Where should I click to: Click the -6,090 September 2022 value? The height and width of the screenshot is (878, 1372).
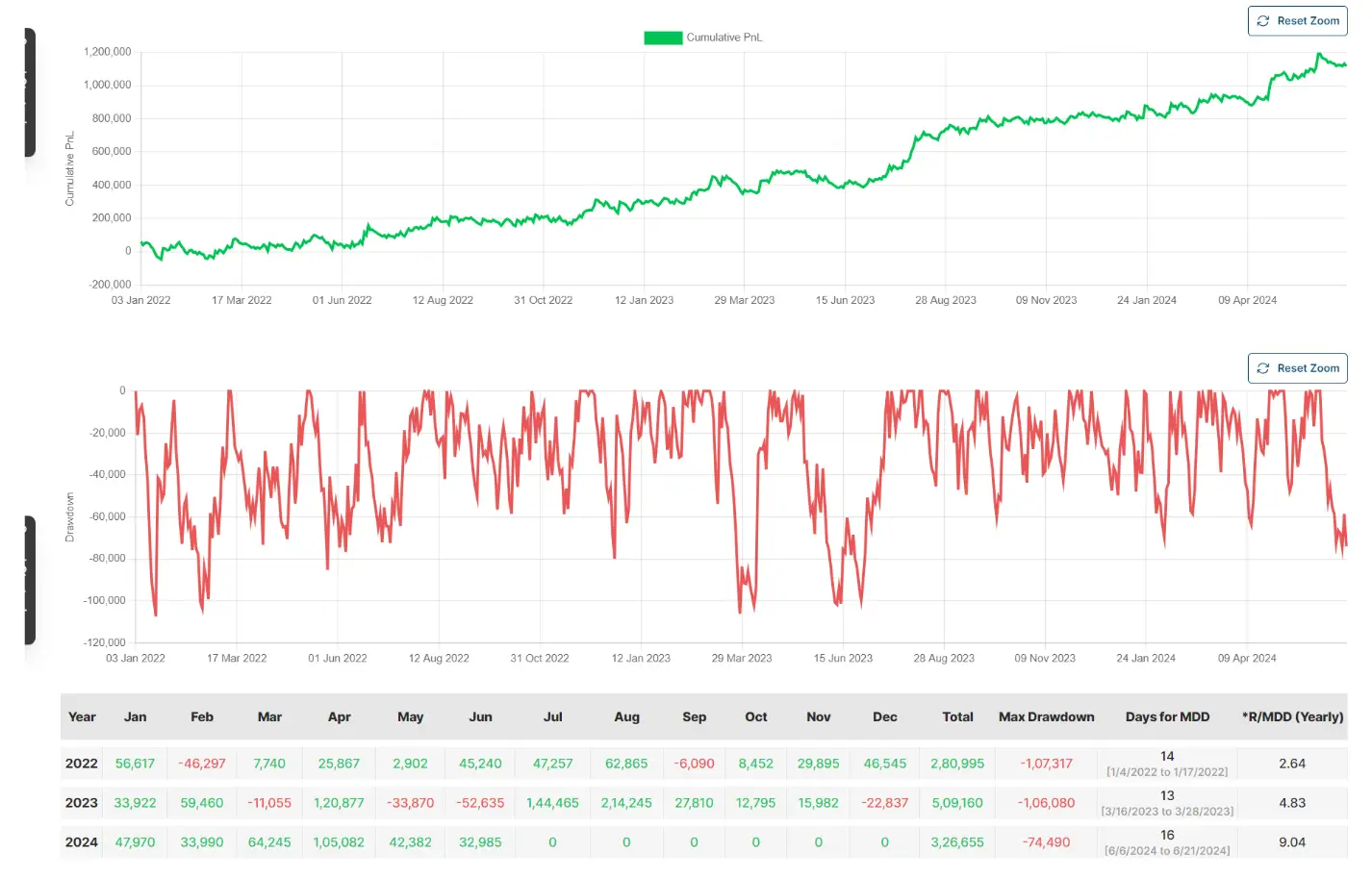(x=694, y=764)
